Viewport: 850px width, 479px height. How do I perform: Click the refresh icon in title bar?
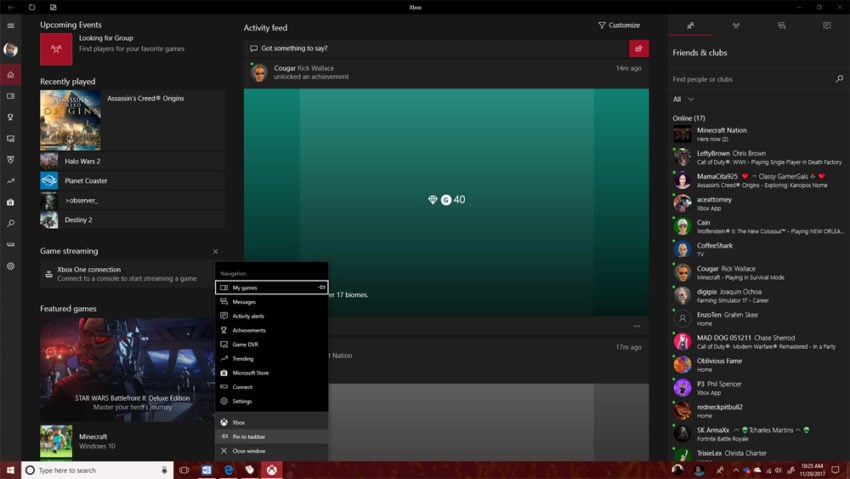click(x=32, y=7)
